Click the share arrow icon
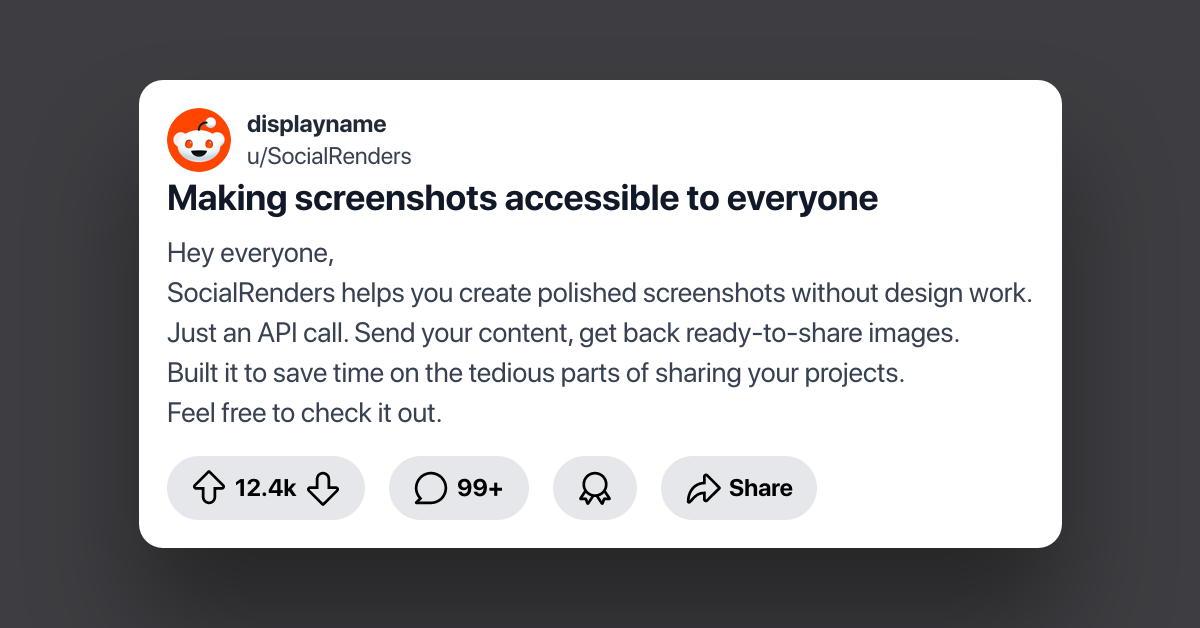Viewport: 1200px width, 628px height. coord(702,488)
